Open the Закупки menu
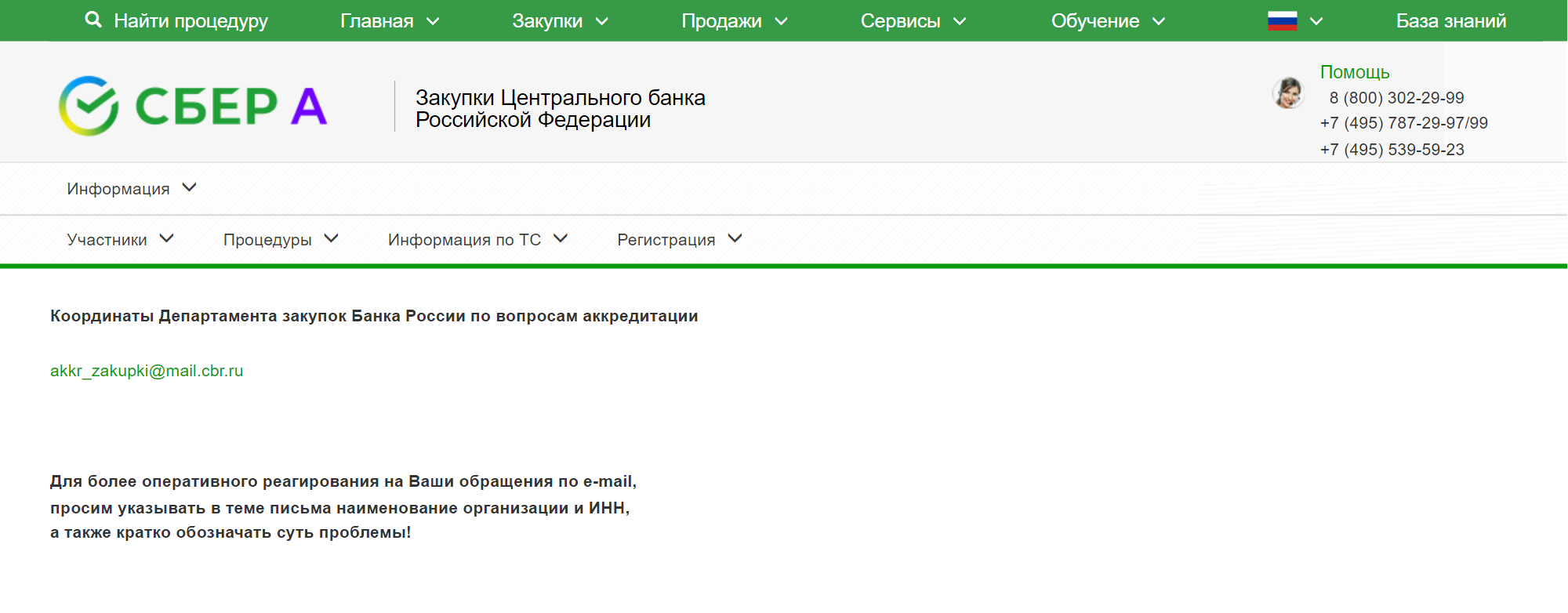This screenshot has height=613, width=1568. pos(547,21)
